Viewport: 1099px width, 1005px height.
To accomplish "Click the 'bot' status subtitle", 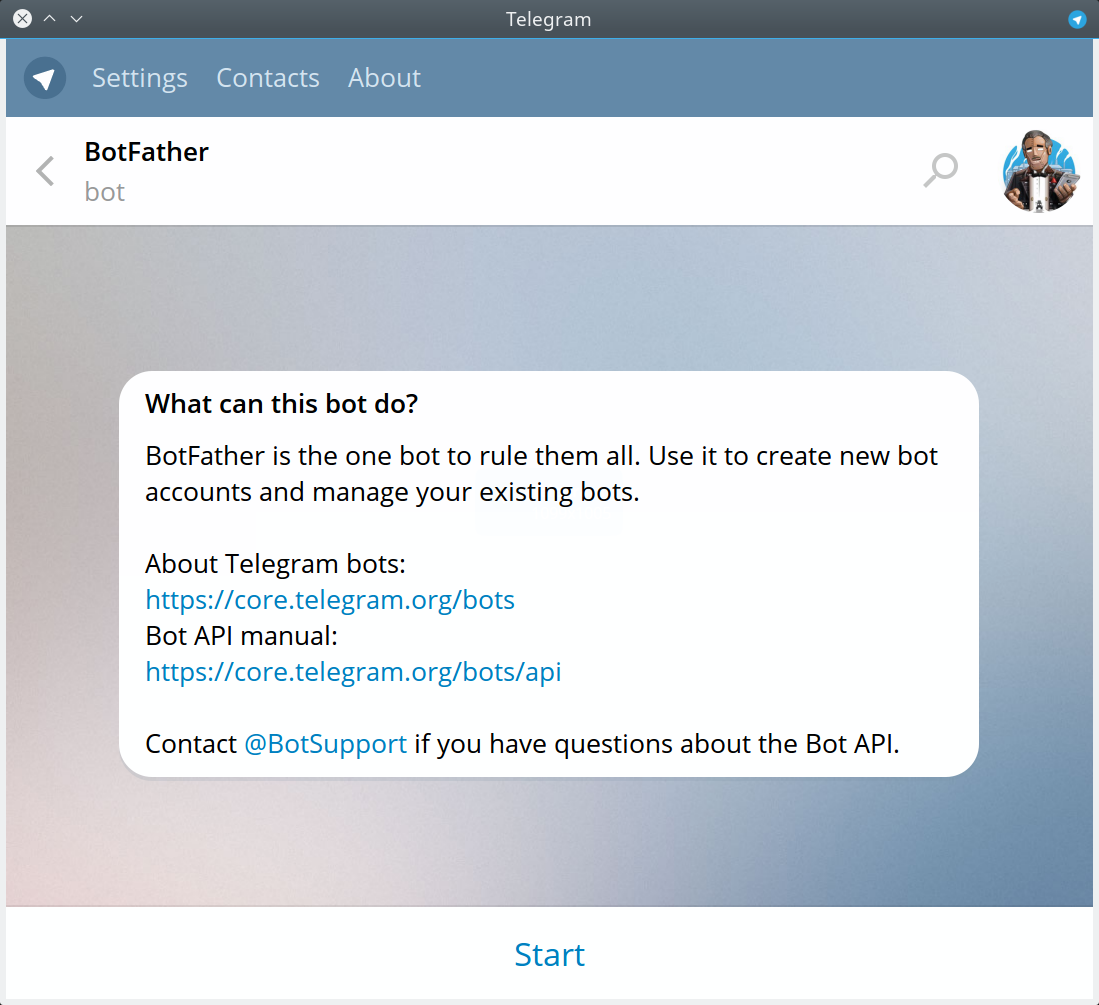I will click(104, 192).
